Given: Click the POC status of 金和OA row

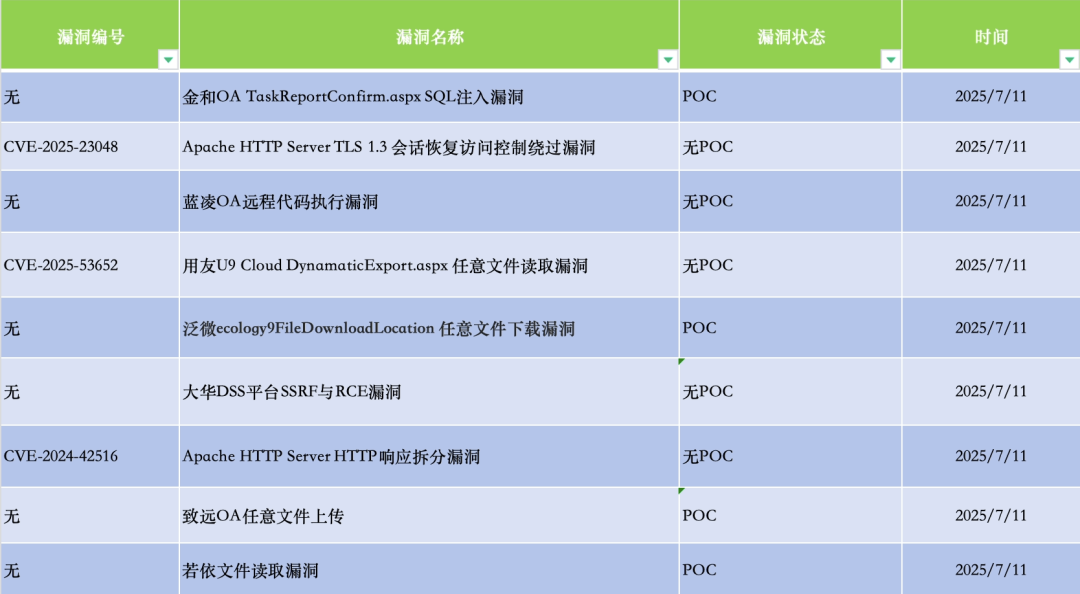Looking at the screenshot, I should pyautogui.click(x=791, y=96).
